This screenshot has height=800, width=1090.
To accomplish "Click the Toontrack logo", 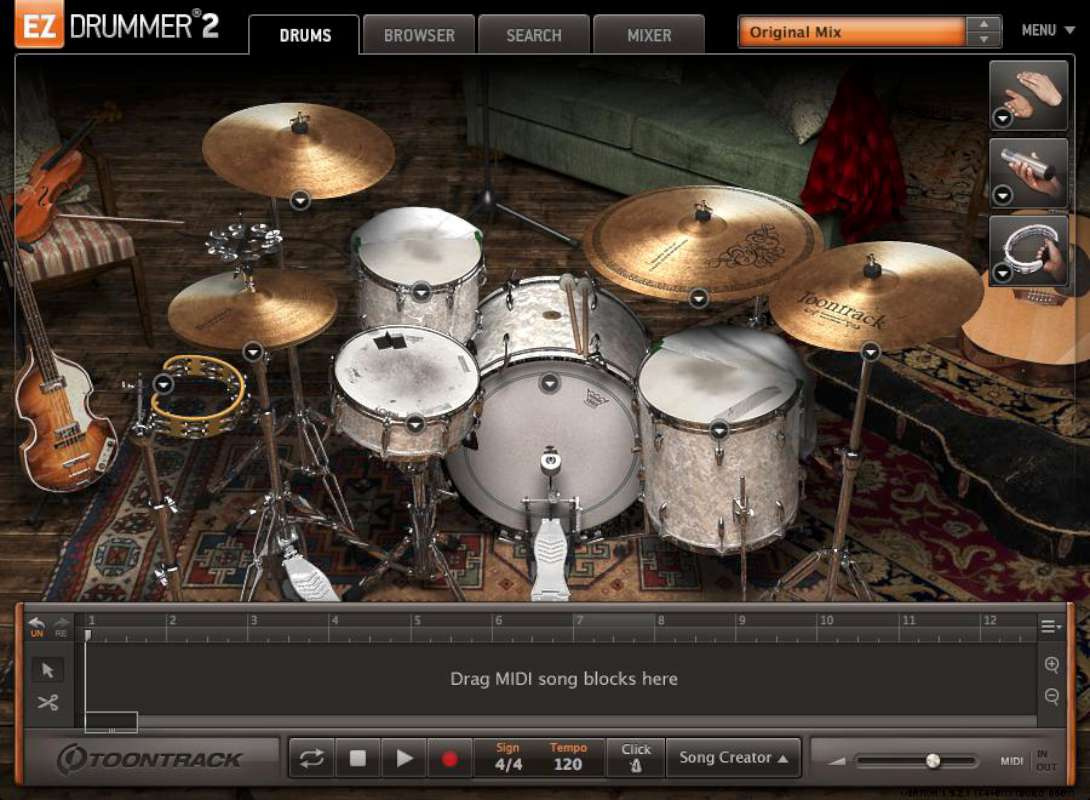I will (150, 758).
